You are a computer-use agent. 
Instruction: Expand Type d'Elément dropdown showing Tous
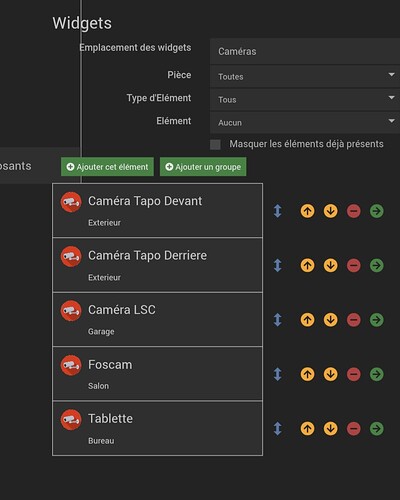coord(305,99)
